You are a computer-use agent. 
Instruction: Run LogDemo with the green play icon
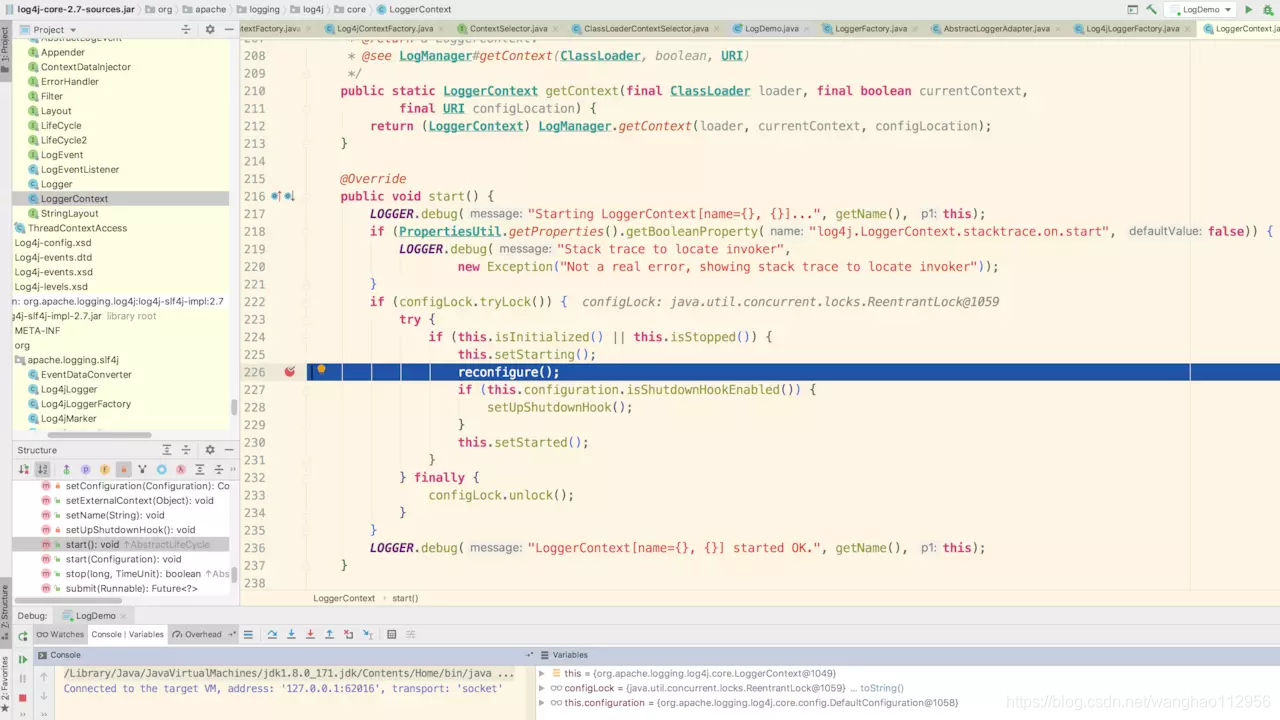coord(1248,9)
